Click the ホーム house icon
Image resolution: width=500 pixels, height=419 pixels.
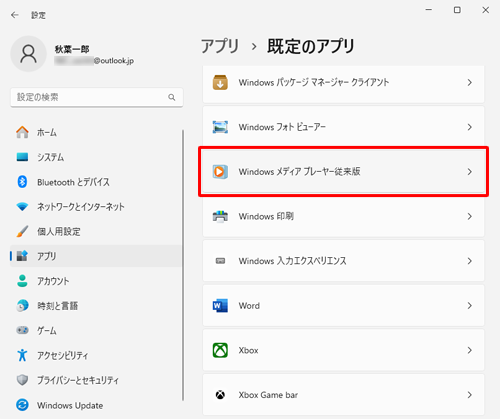22,132
